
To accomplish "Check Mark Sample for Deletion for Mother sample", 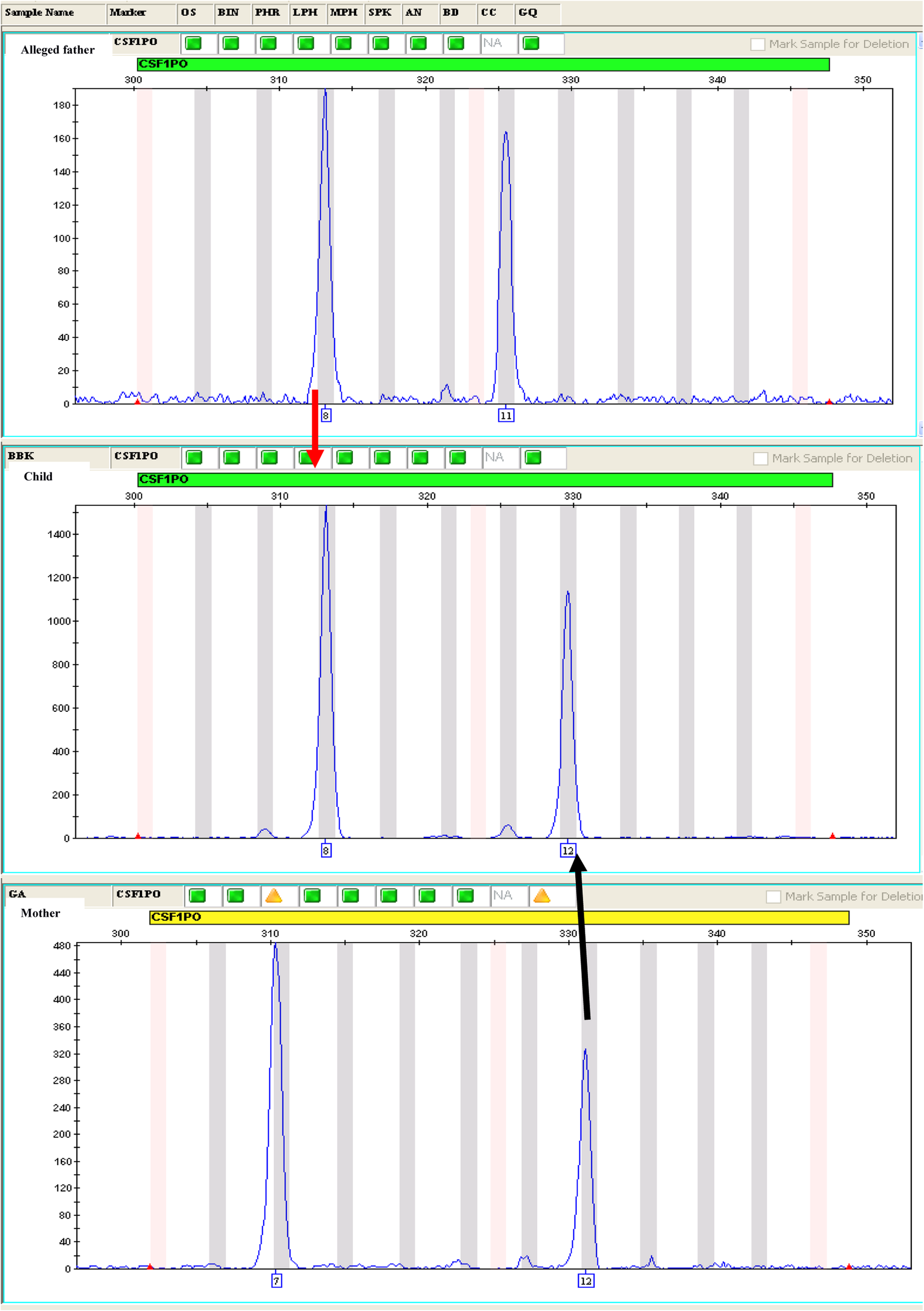I will [x=773, y=897].
